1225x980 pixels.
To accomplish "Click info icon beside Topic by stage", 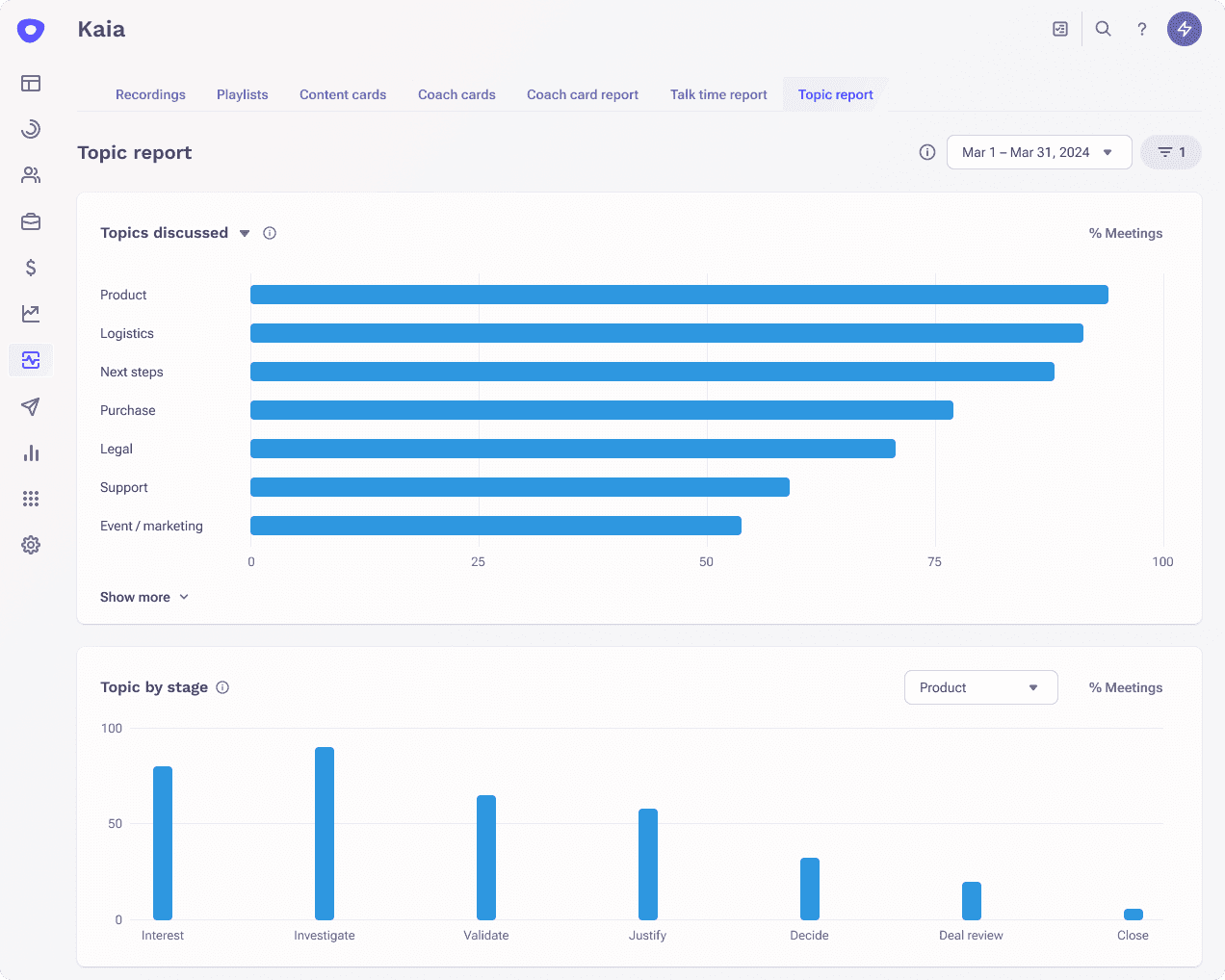I will click(222, 687).
